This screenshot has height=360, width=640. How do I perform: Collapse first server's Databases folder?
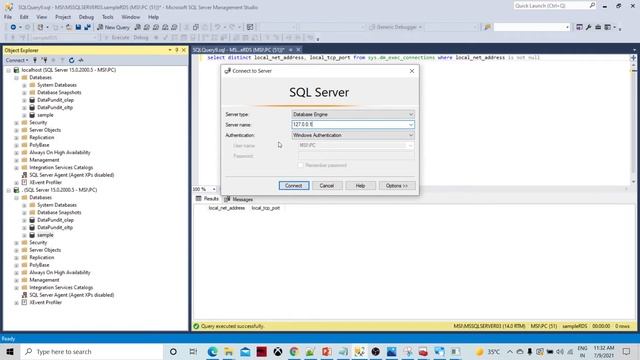click(x=16, y=78)
